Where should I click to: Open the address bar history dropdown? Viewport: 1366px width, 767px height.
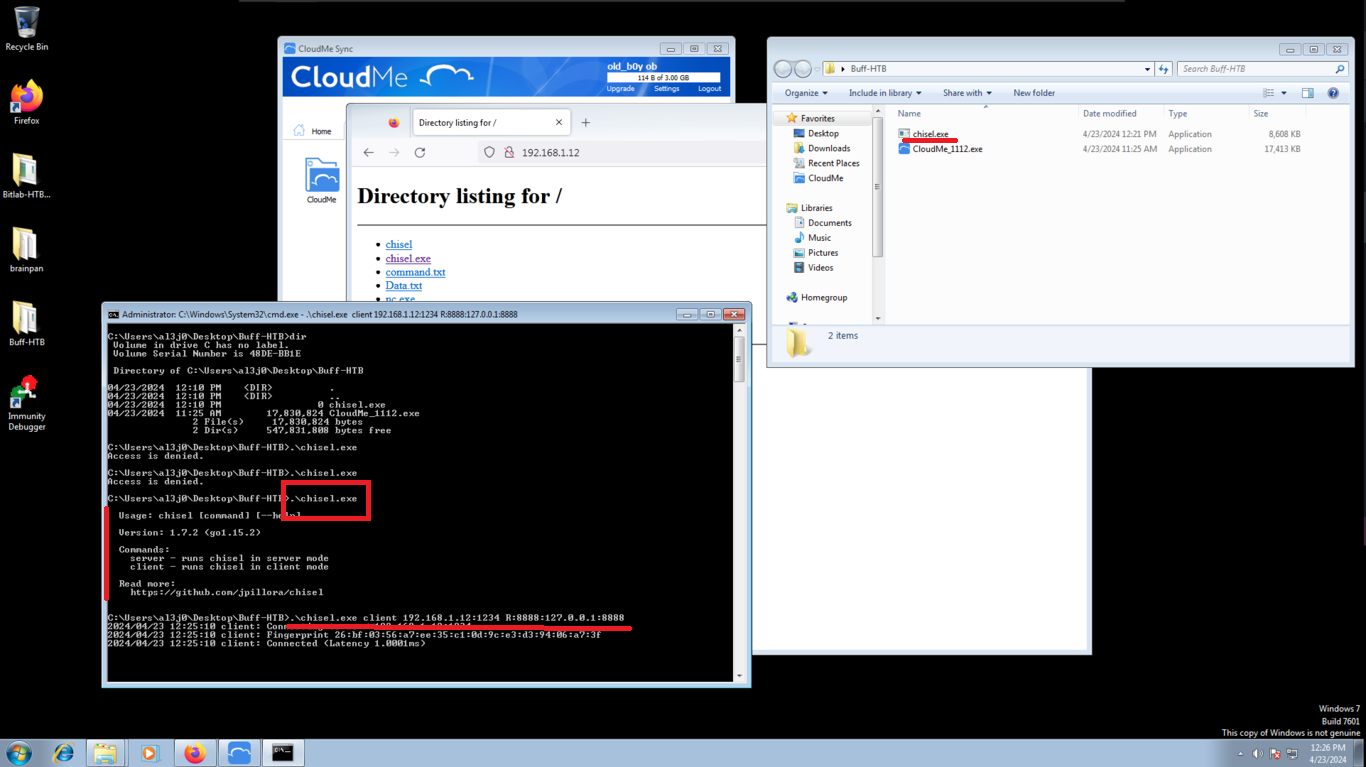(1147, 69)
